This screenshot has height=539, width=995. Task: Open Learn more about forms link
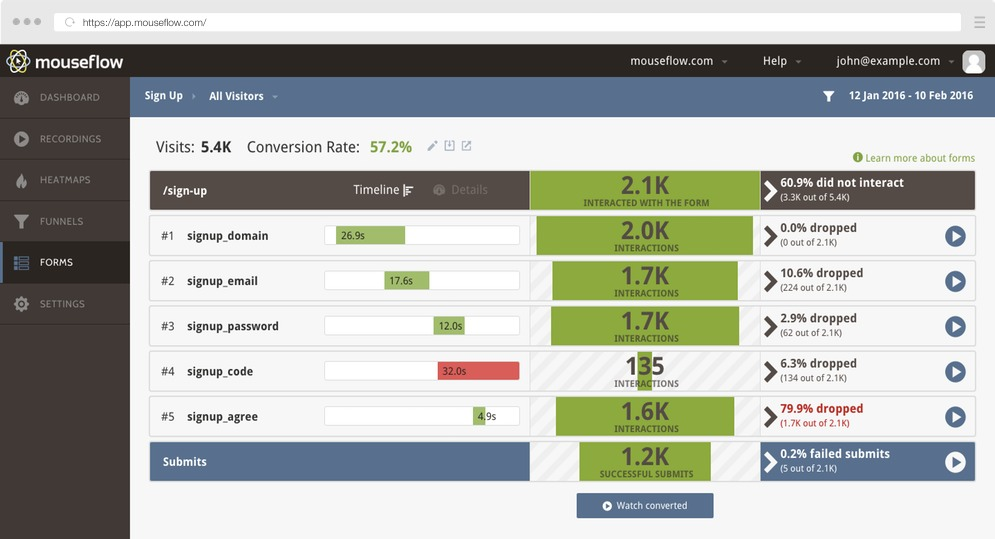click(x=919, y=158)
